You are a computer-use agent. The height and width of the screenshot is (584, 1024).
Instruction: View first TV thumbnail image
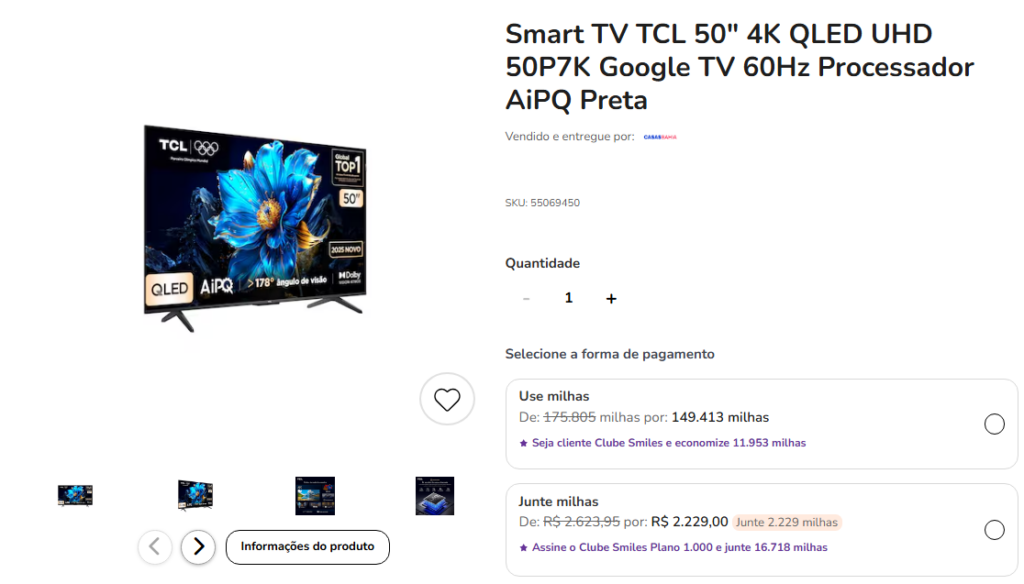pos(75,496)
